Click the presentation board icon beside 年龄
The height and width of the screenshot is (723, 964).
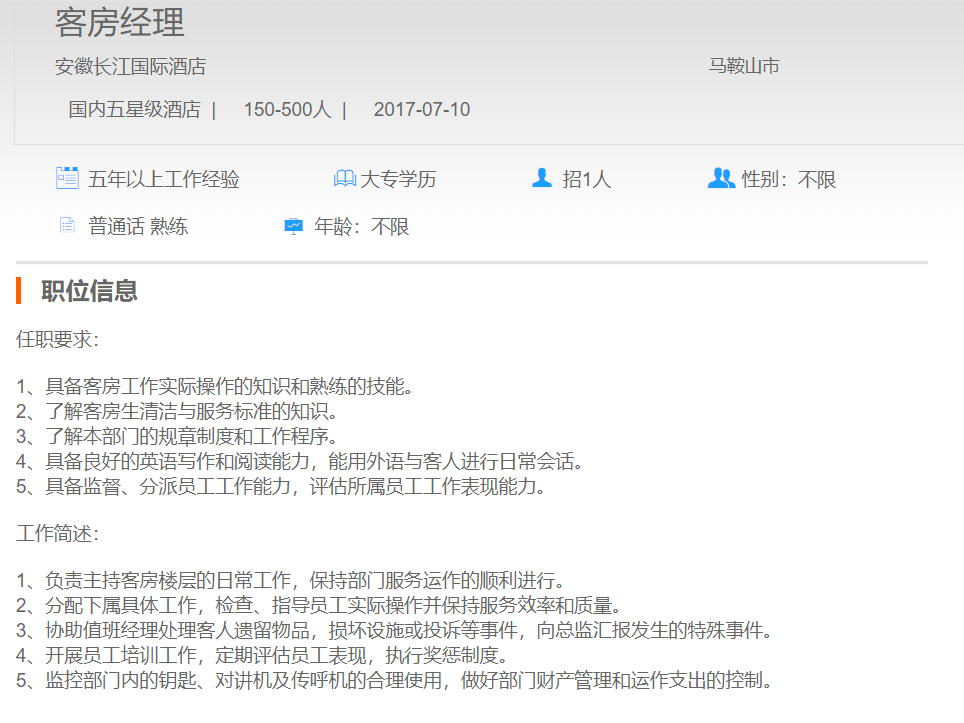[293, 226]
